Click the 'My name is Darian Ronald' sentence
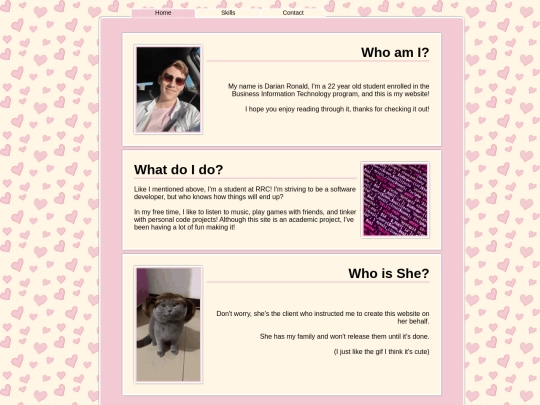The height and width of the screenshot is (405, 540). (329, 90)
